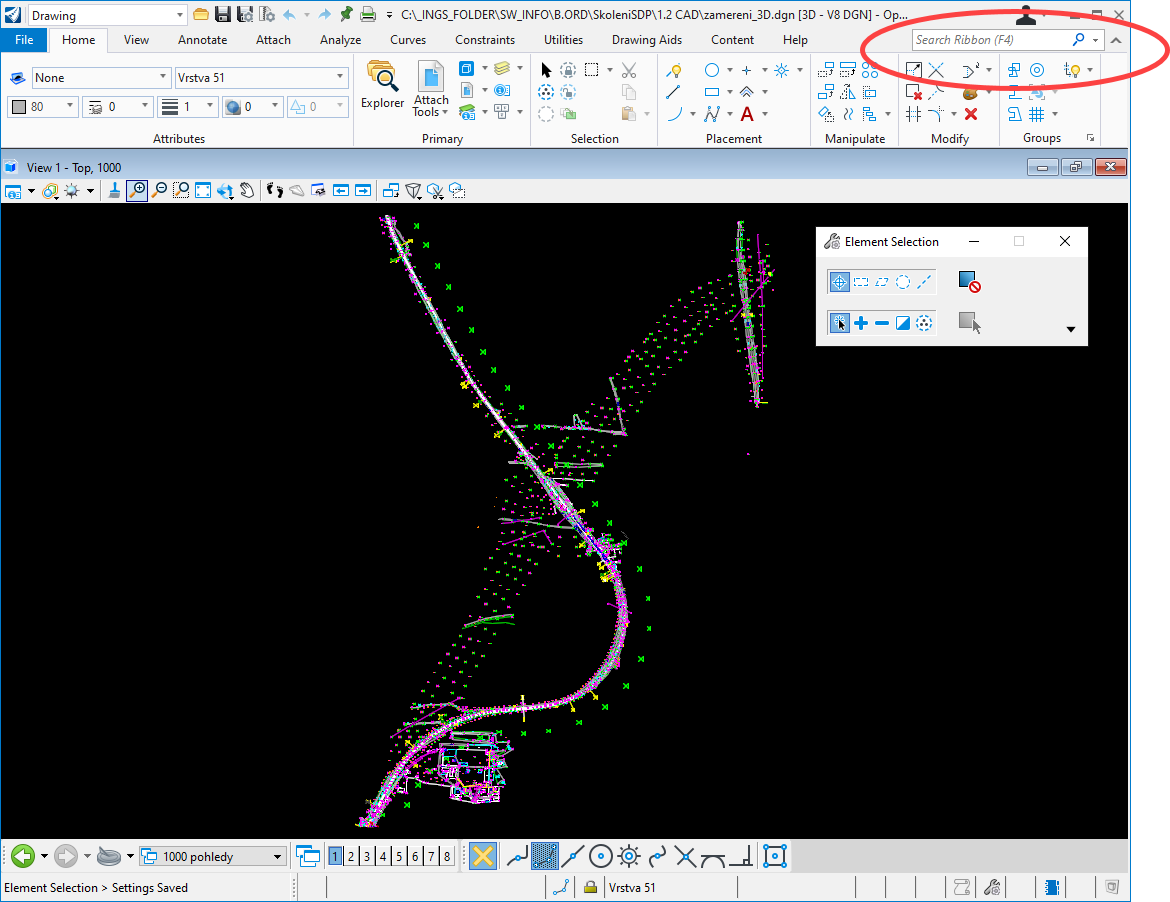Select the Mirror tool in Manipulate group

(848, 92)
